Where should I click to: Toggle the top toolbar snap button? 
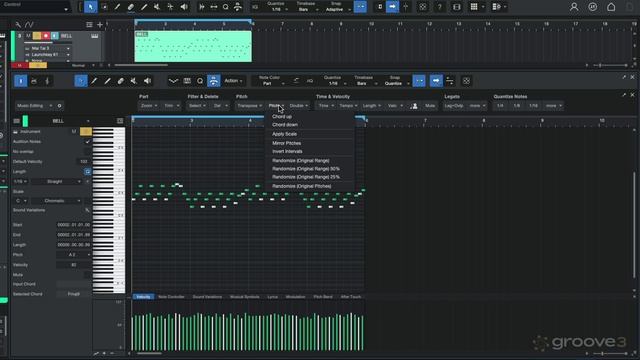pos(360,7)
